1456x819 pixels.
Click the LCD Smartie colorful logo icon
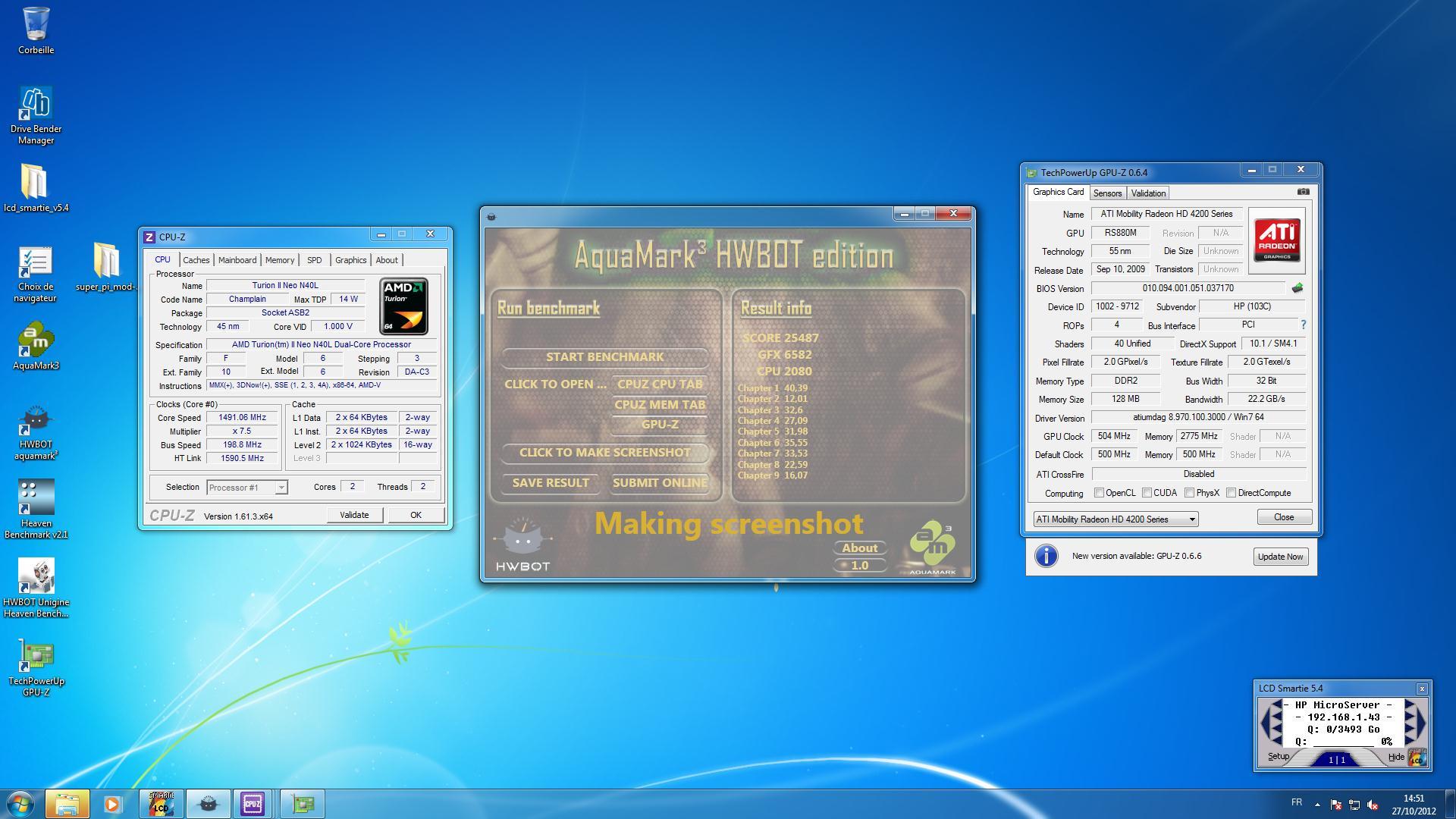[x=1417, y=757]
